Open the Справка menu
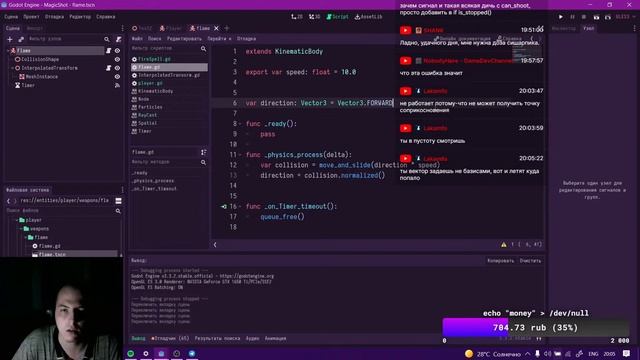The height and width of the screenshot is (360, 640). click(x=106, y=17)
